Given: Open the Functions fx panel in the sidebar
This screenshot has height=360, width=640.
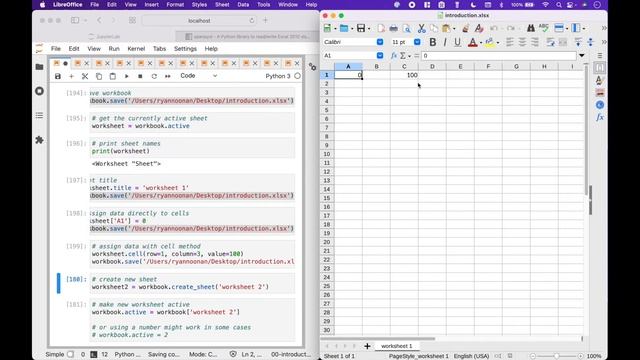Looking at the screenshot, I should [600, 118].
